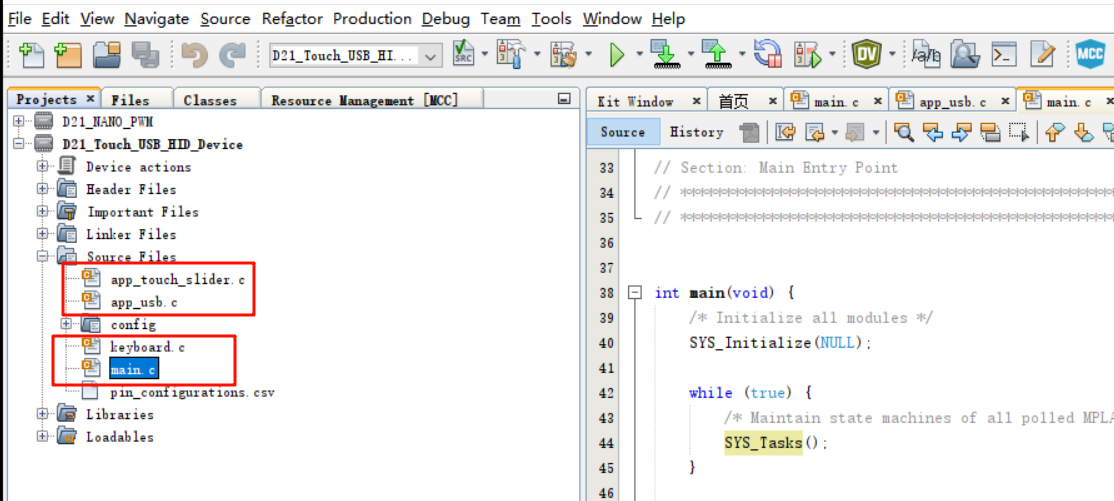Click the Read Device Memory upload icon
Image resolution: width=1114 pixels, height=501 pixels.
(716, 54)
